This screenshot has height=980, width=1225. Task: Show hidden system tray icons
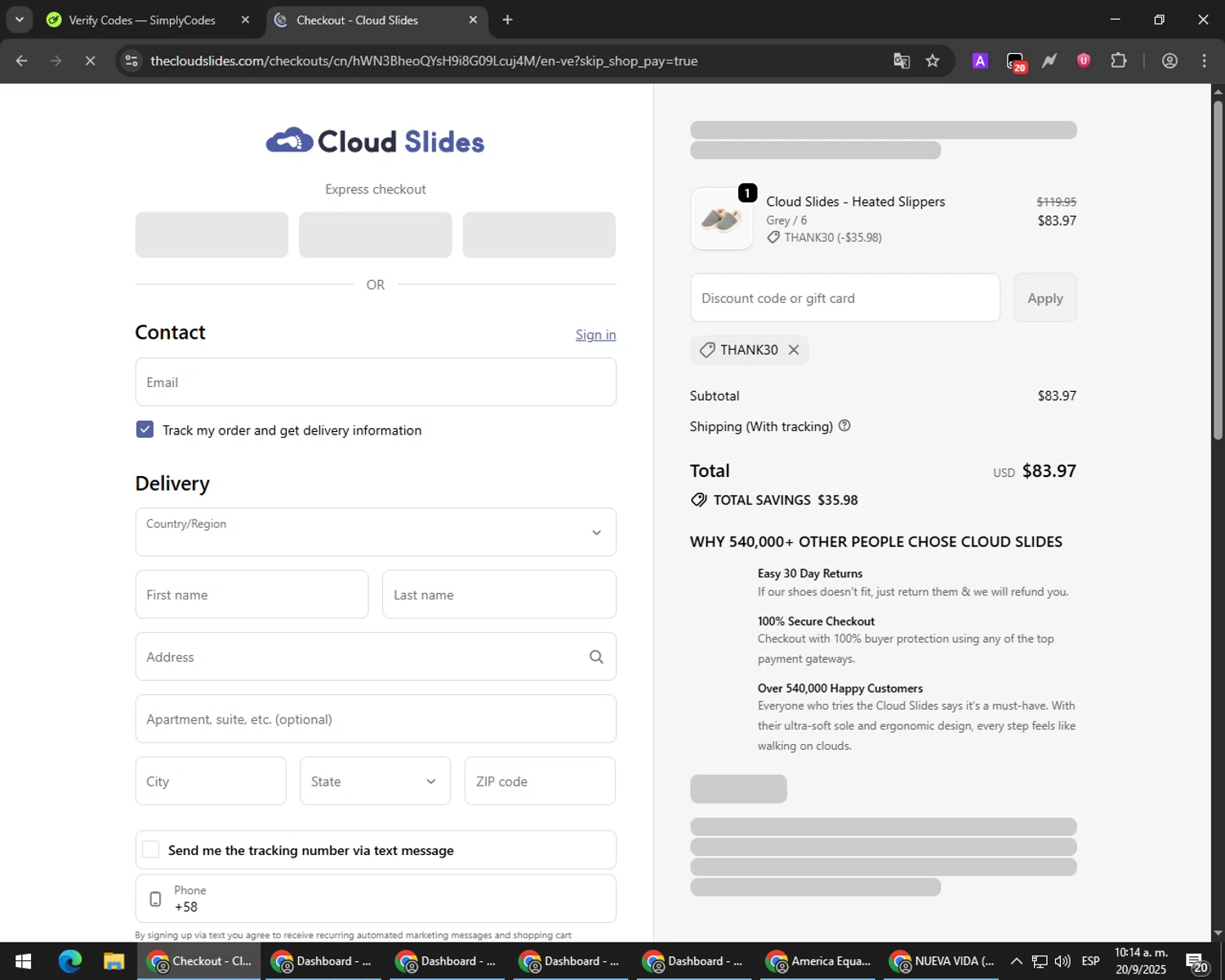coord(1016,961)
